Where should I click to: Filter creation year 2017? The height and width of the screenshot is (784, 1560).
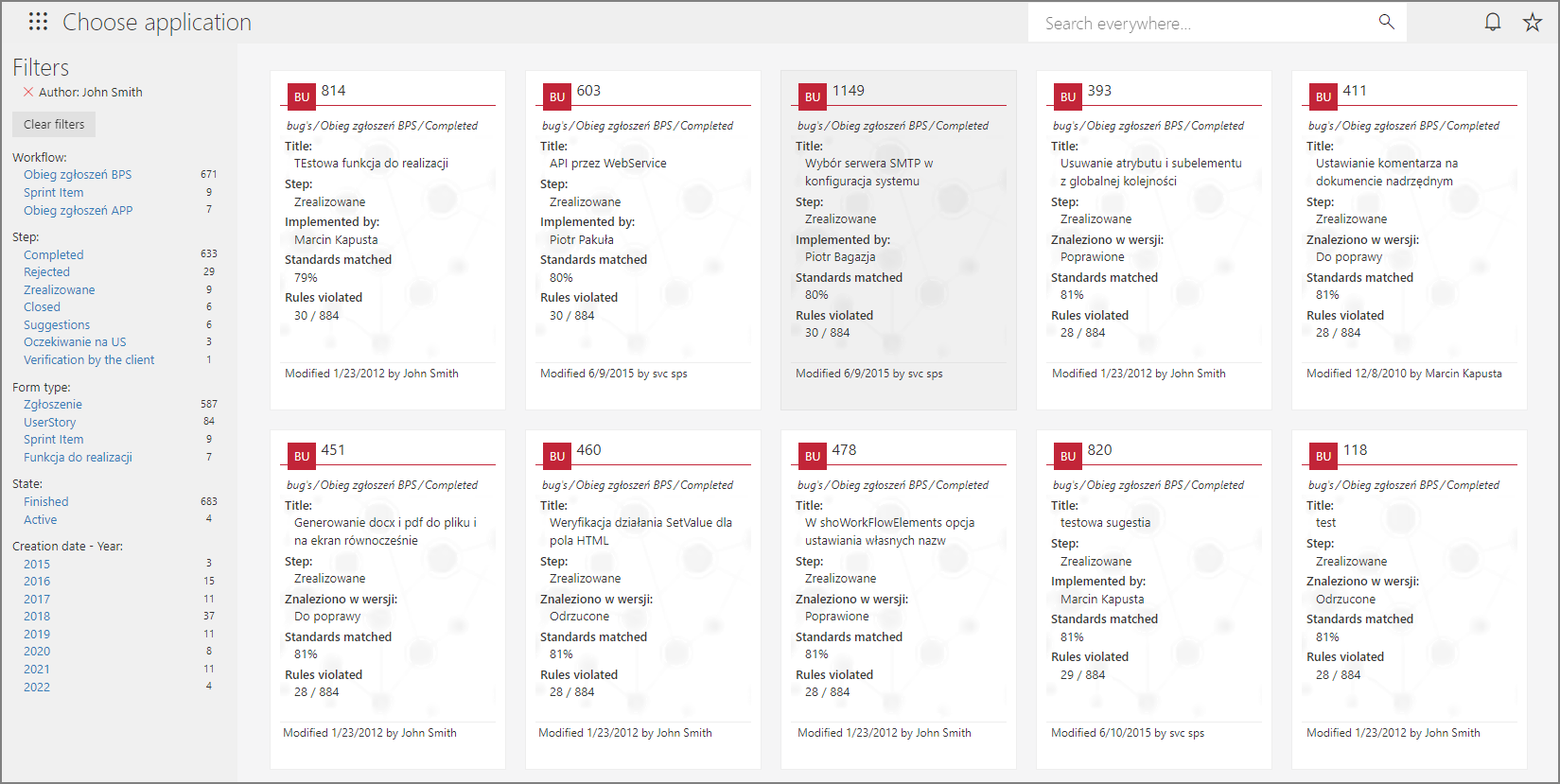pos(37,599)
